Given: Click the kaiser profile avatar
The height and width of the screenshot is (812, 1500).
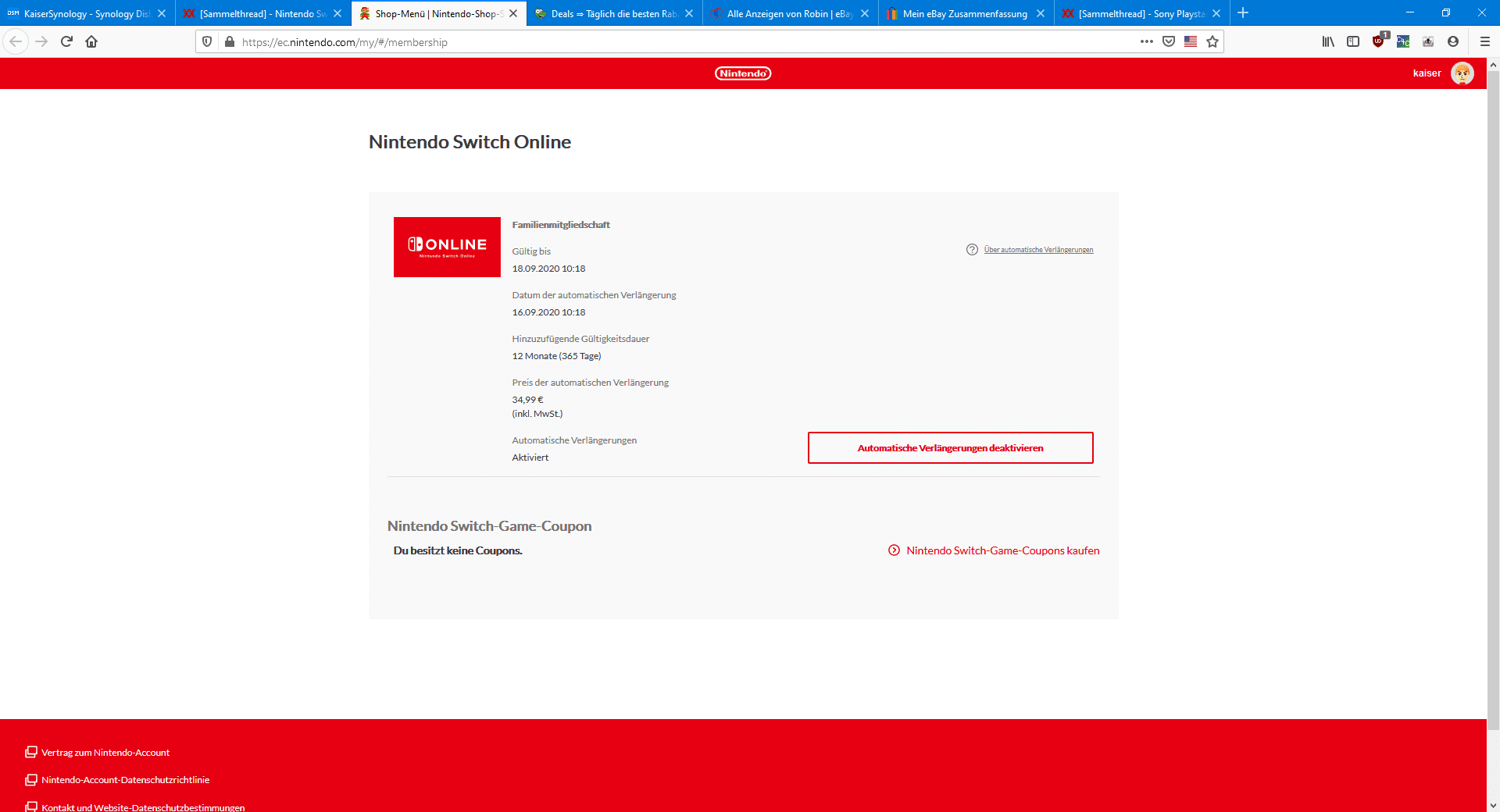Looking at the screenshot, I should click(x=1462, y=73).
